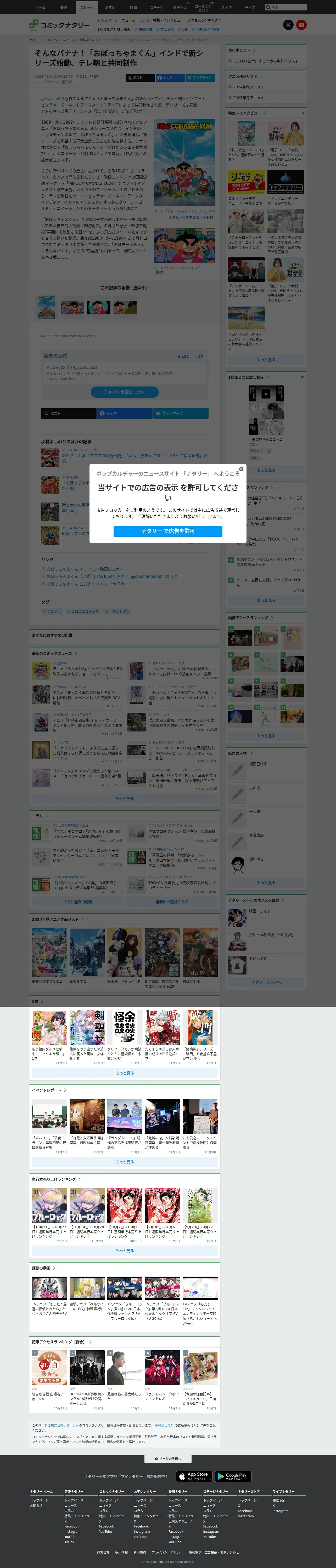Expand ナタリーストアのオススメ商品 header
This screenshot has width=336, height=1568.
(x=256, y=900)
